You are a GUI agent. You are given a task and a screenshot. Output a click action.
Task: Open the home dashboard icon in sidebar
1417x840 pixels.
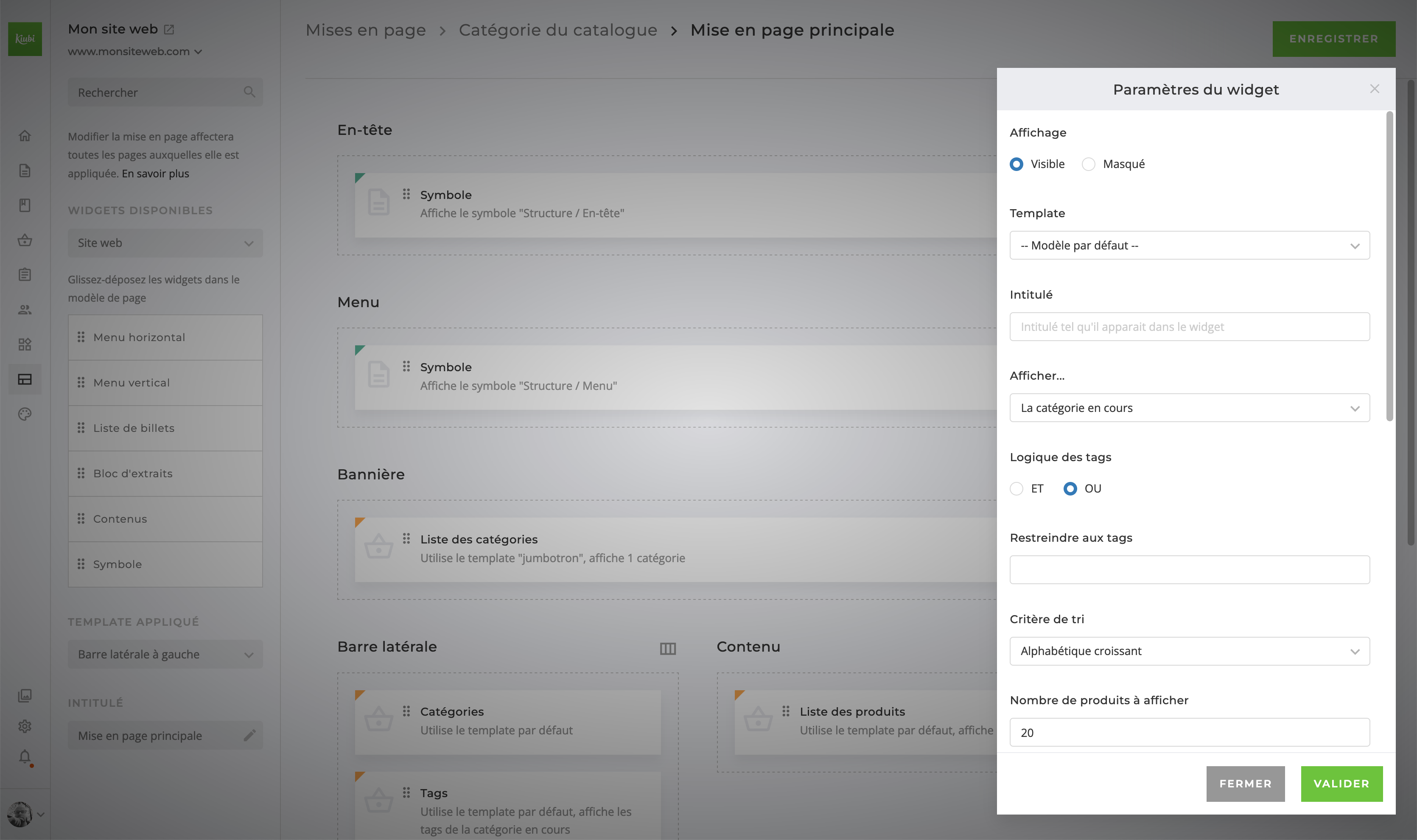coord(25,136)
